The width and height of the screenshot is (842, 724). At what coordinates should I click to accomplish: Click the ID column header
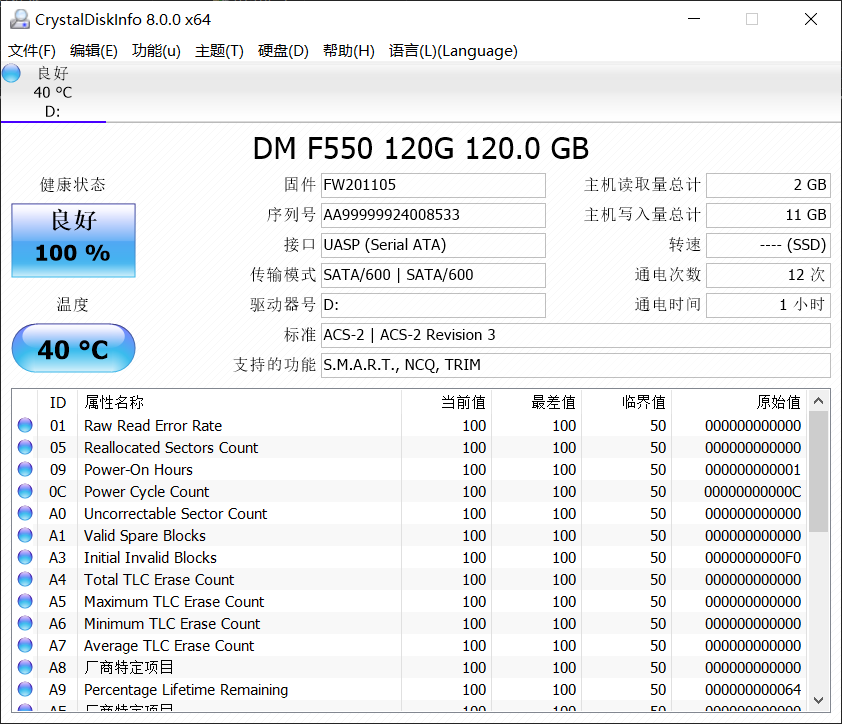(x=57, y=402)
